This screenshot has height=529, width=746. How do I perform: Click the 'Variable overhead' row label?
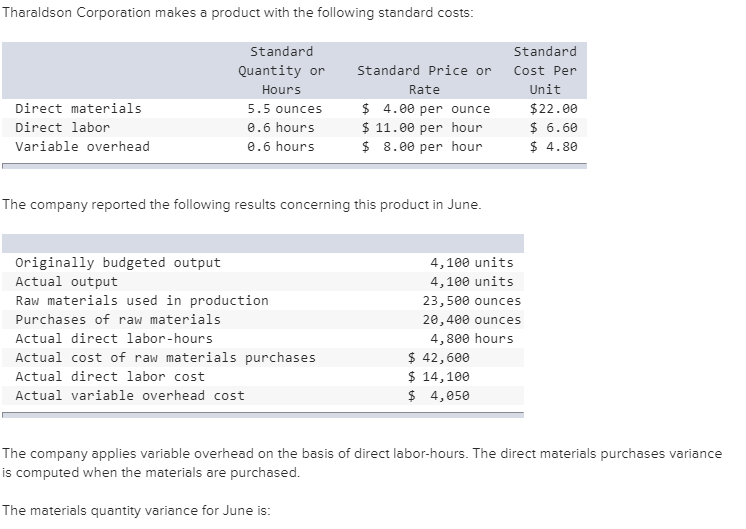(x=83, y=146)
